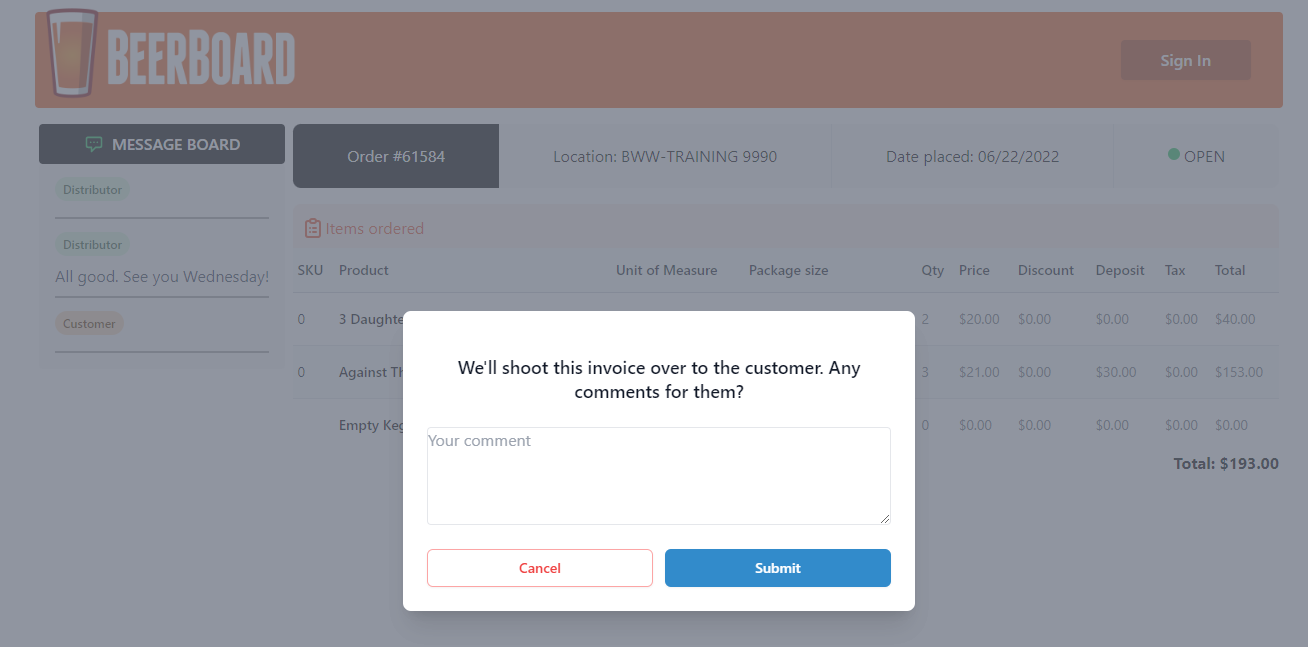Cancel the invoice comment dialog
1308x647 pixels.
tap(539, 568)
